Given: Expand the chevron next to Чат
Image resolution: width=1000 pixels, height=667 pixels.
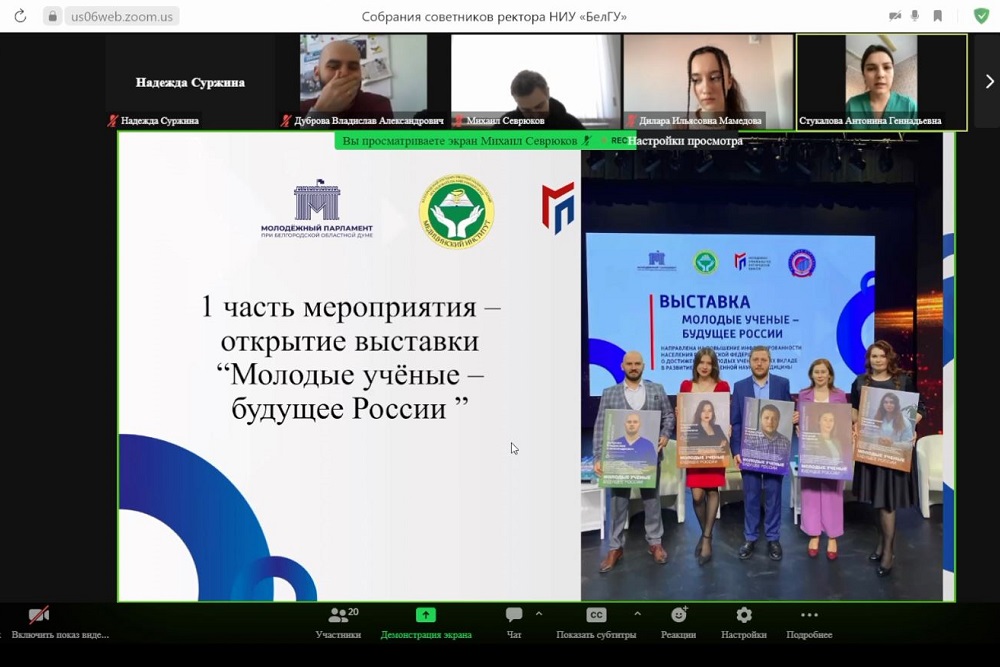Looking at the screenshot, I should click(539, 613).
